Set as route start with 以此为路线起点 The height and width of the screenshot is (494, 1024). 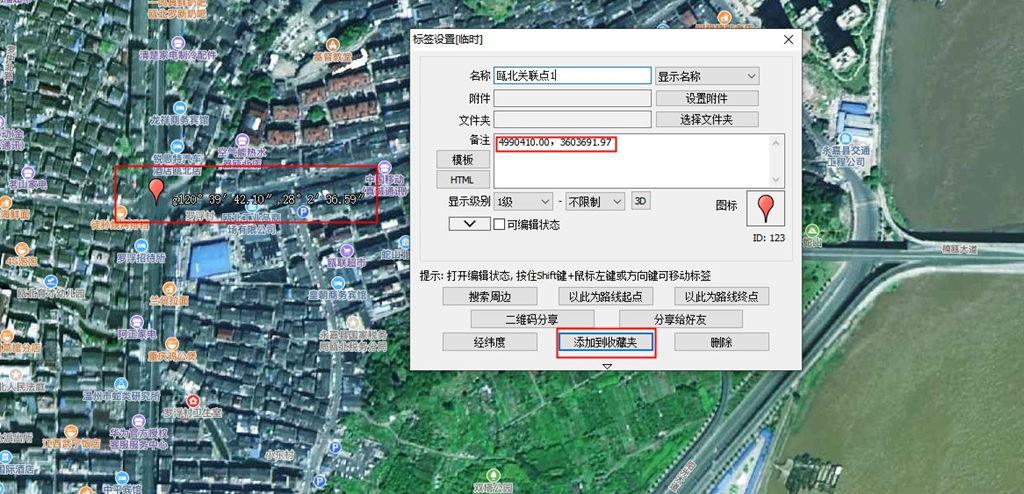coord(605,296)
